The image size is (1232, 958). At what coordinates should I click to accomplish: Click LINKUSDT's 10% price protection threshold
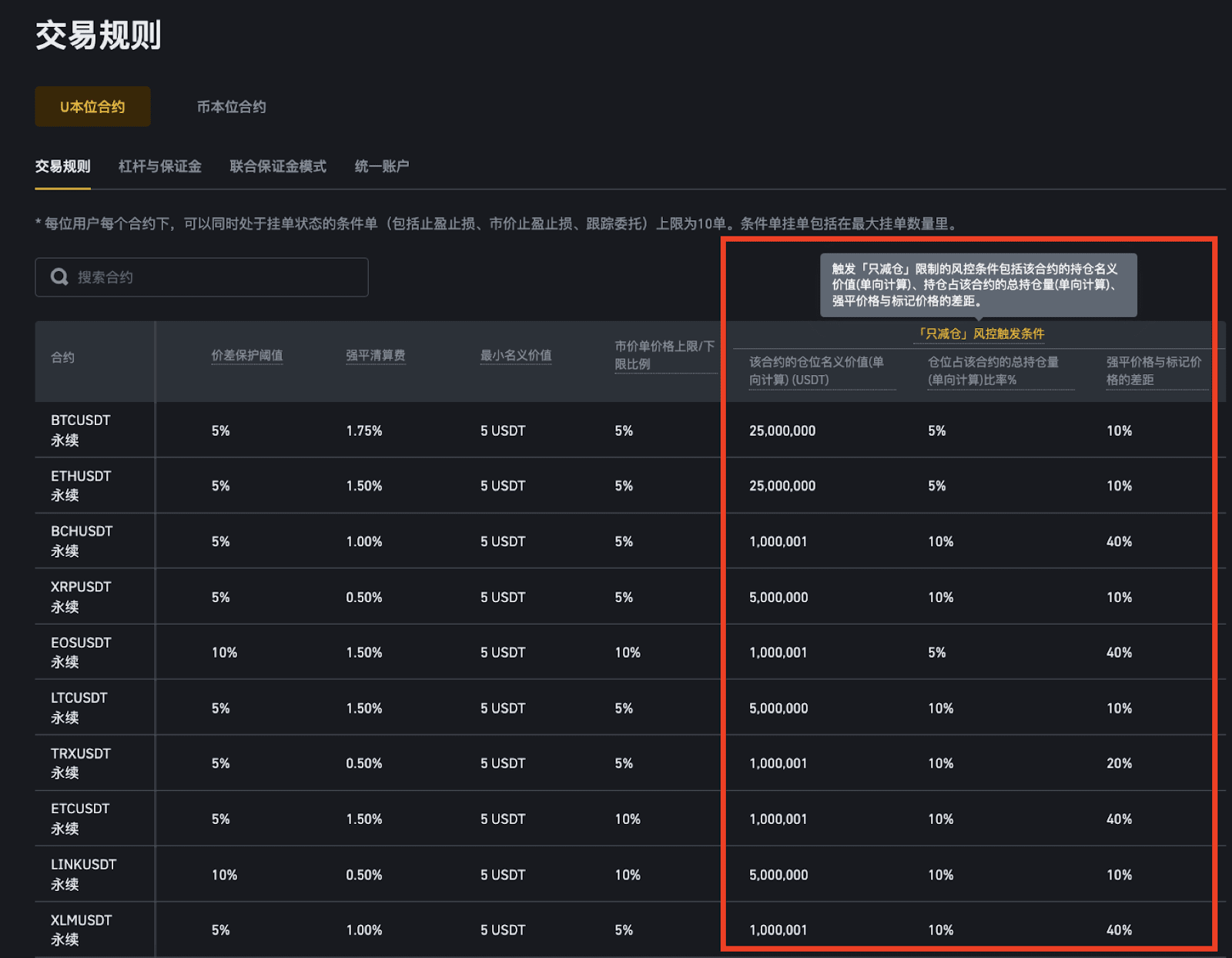tap(224, 875)
